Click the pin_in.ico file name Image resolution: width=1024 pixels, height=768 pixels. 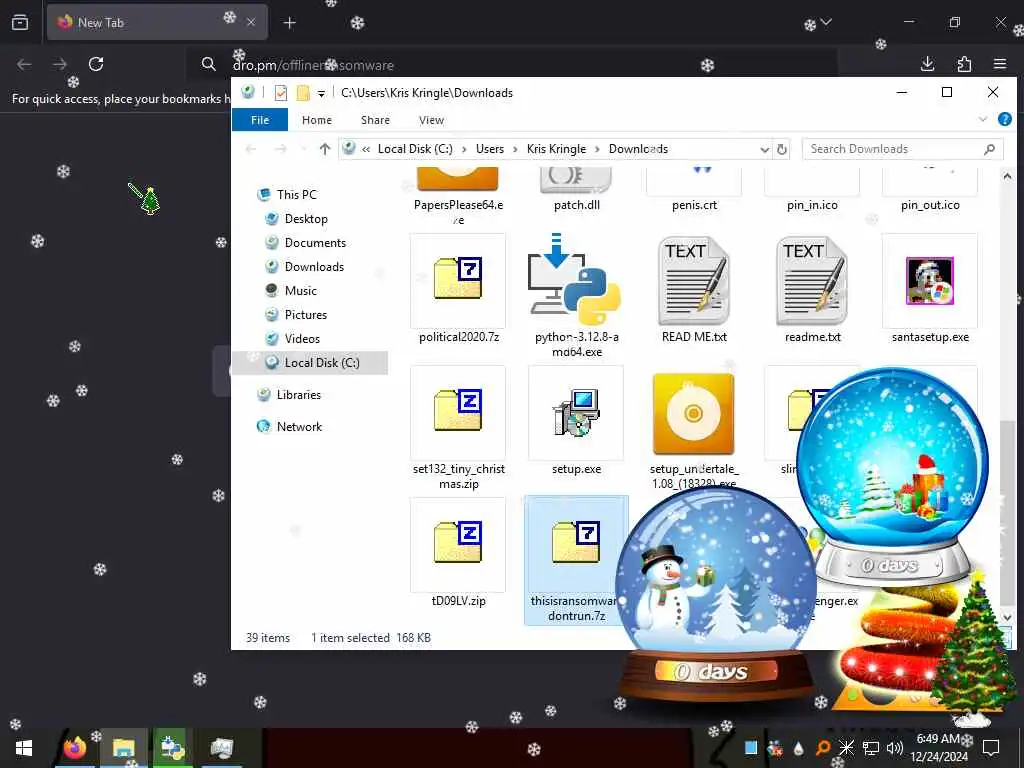coord(812,205)
